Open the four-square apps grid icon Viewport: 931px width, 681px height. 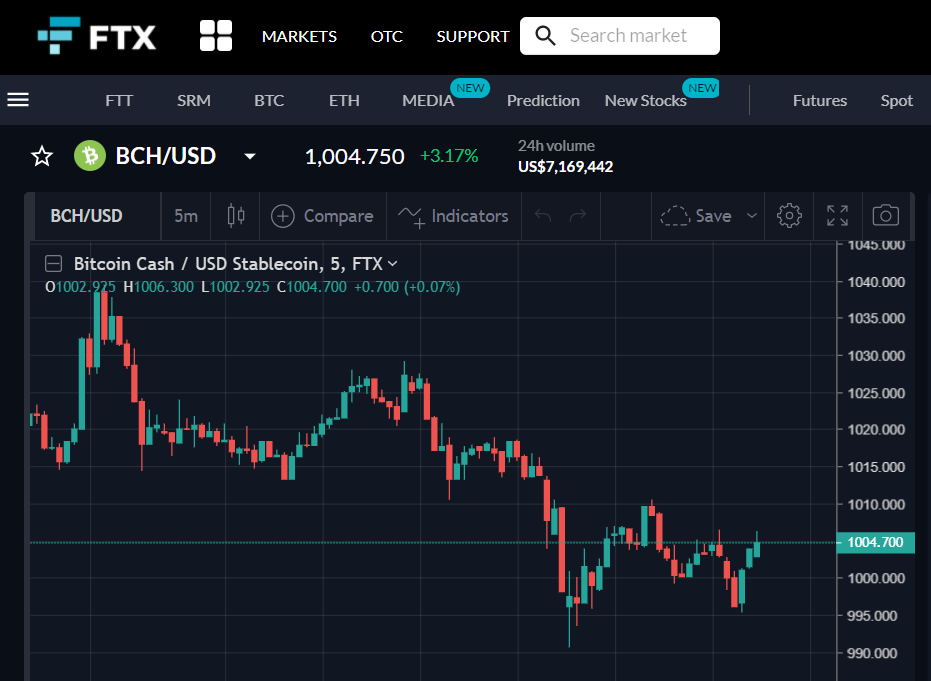tap(216, 36)
